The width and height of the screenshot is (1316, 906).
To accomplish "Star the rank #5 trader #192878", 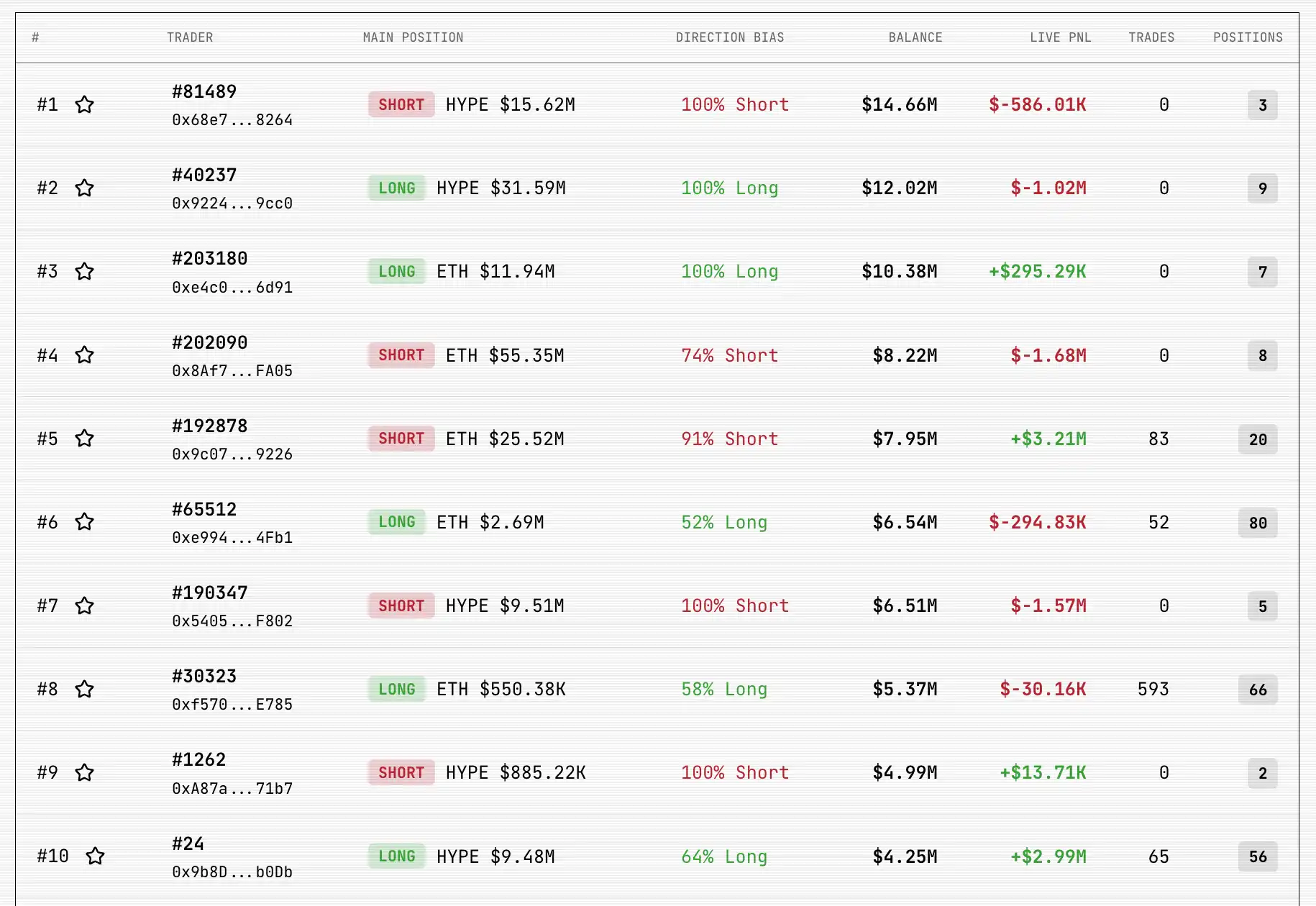I will 85,439.
